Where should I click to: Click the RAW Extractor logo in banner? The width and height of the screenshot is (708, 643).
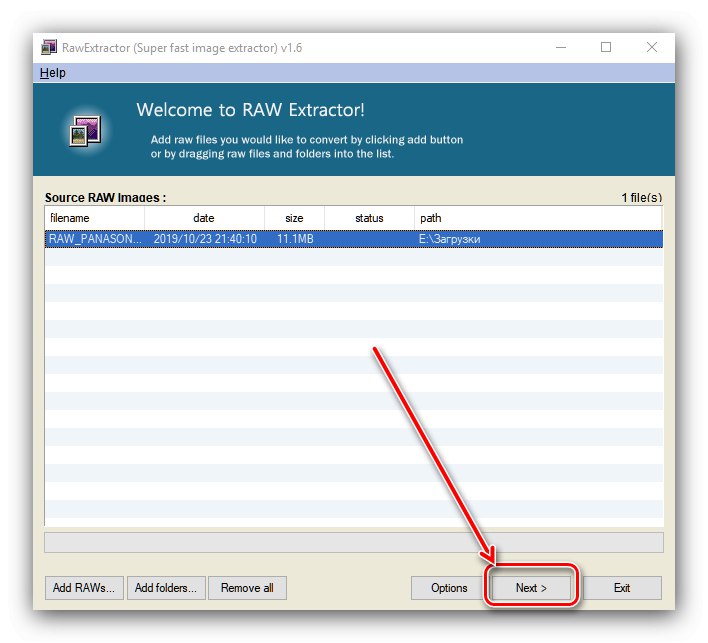[x=85, y=131]
